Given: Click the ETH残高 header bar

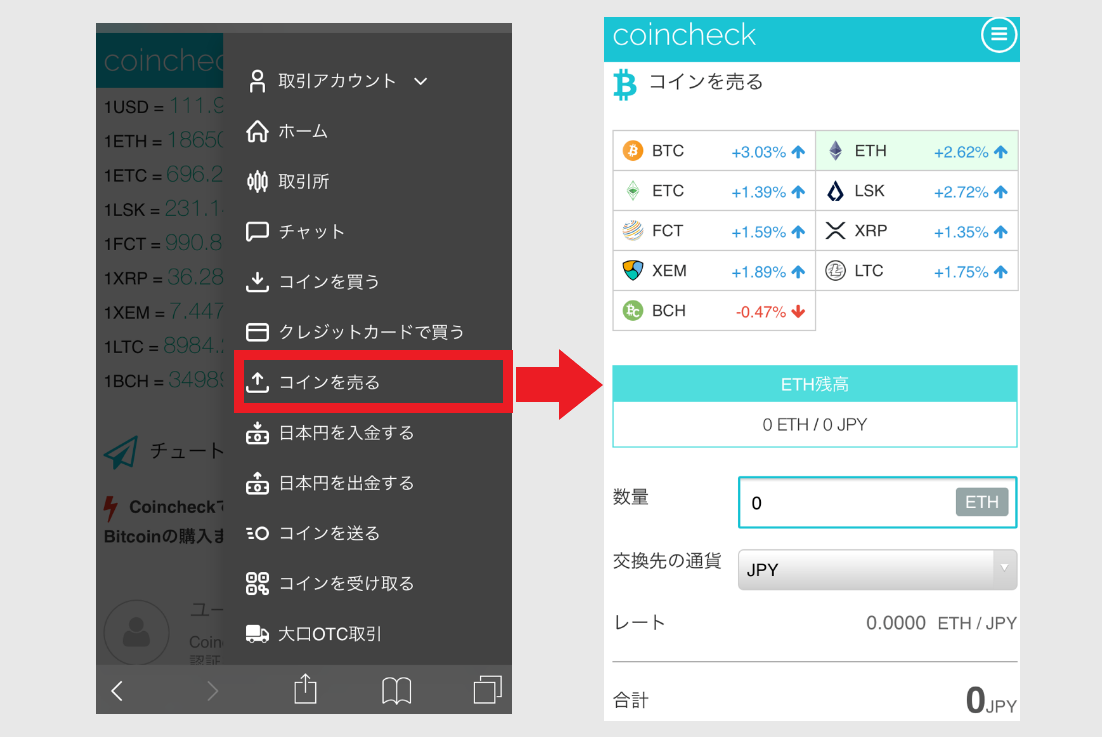Looking at the screenshot, I should pos(815,384).
